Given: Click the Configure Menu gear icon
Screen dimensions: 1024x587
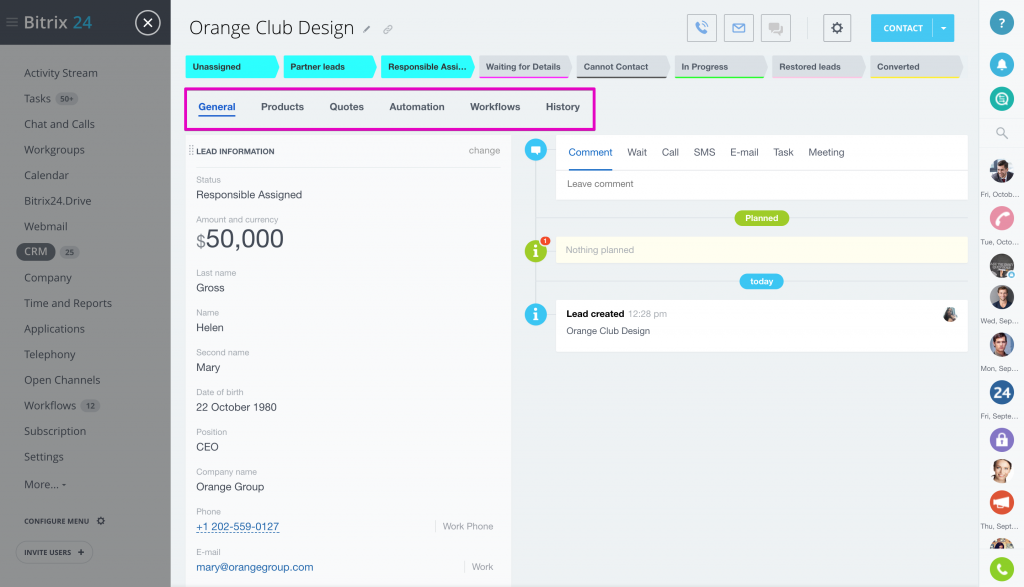Looking at the screenshot, I should (x=101, y=521).
